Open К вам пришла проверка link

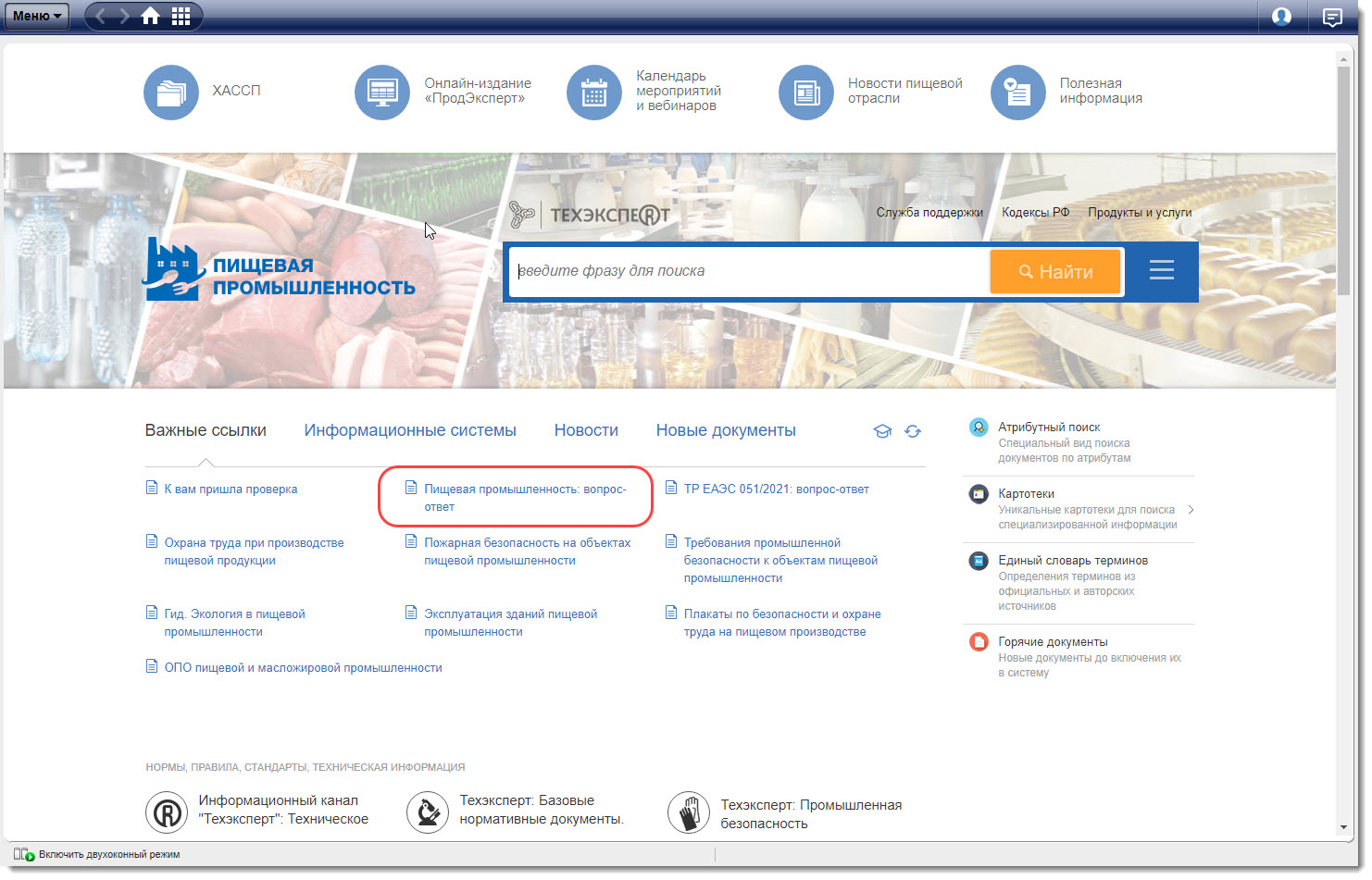click(x=231, y=490)
